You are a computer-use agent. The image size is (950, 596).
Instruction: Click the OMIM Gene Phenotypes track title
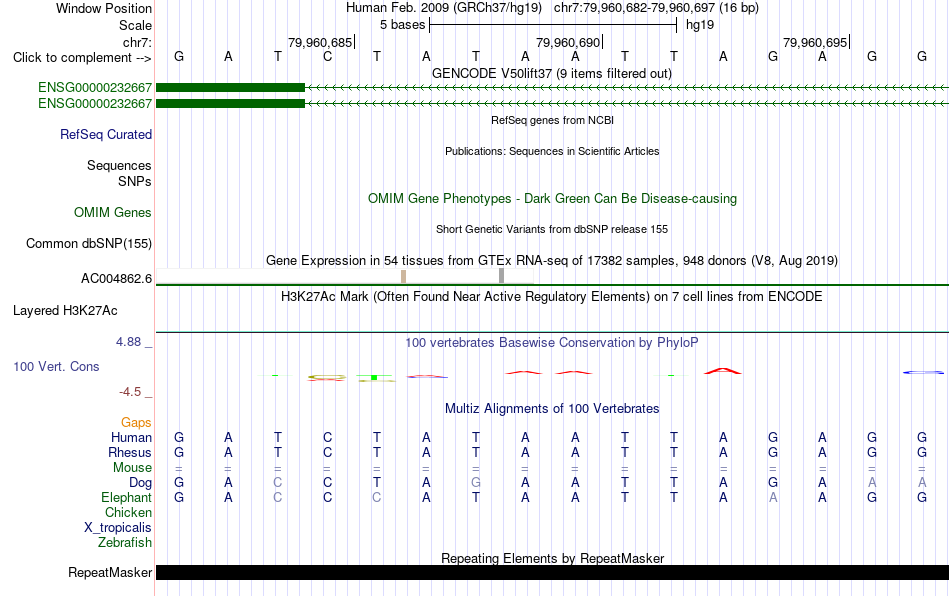click(553, 199)
